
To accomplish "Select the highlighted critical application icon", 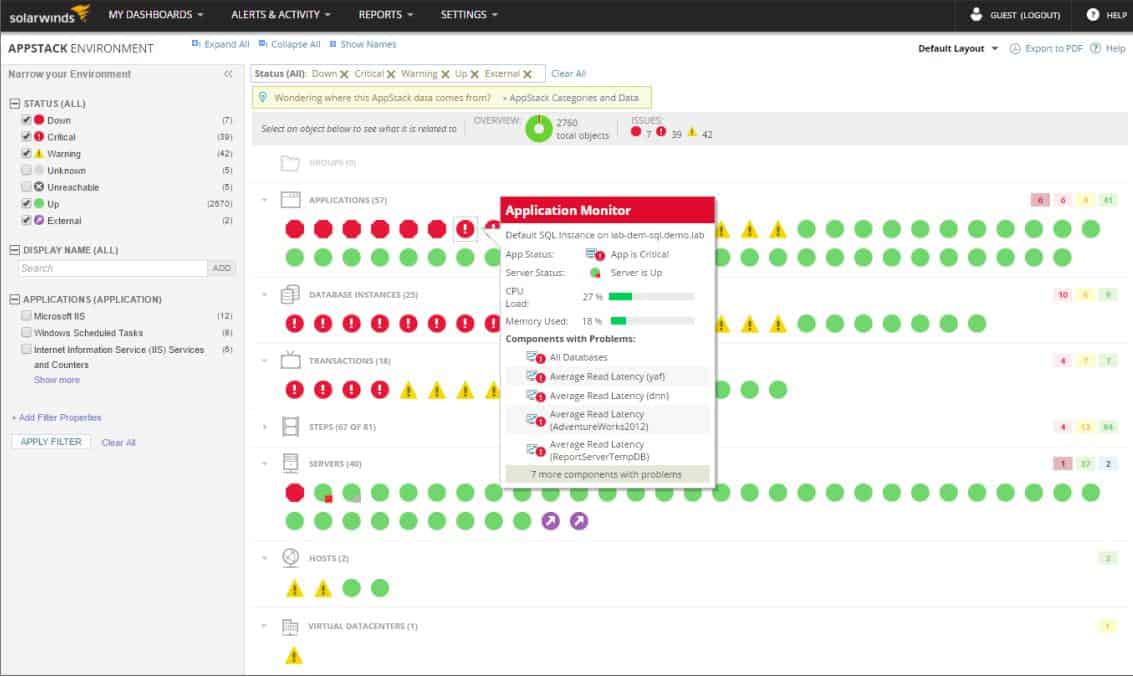I will coord(465,229).
